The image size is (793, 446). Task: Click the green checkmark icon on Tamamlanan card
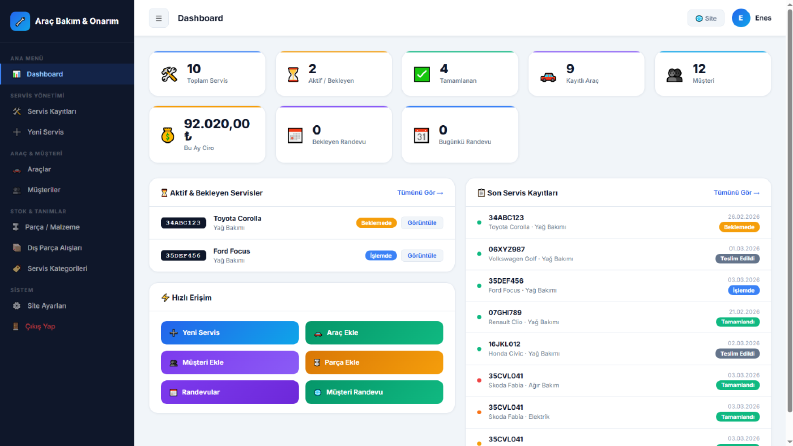422,74
